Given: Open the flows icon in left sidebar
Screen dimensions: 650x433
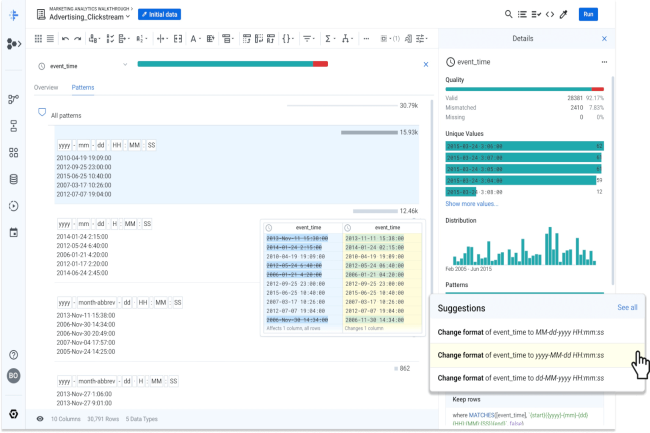Looking at the screenshot, I should (13, 99).
